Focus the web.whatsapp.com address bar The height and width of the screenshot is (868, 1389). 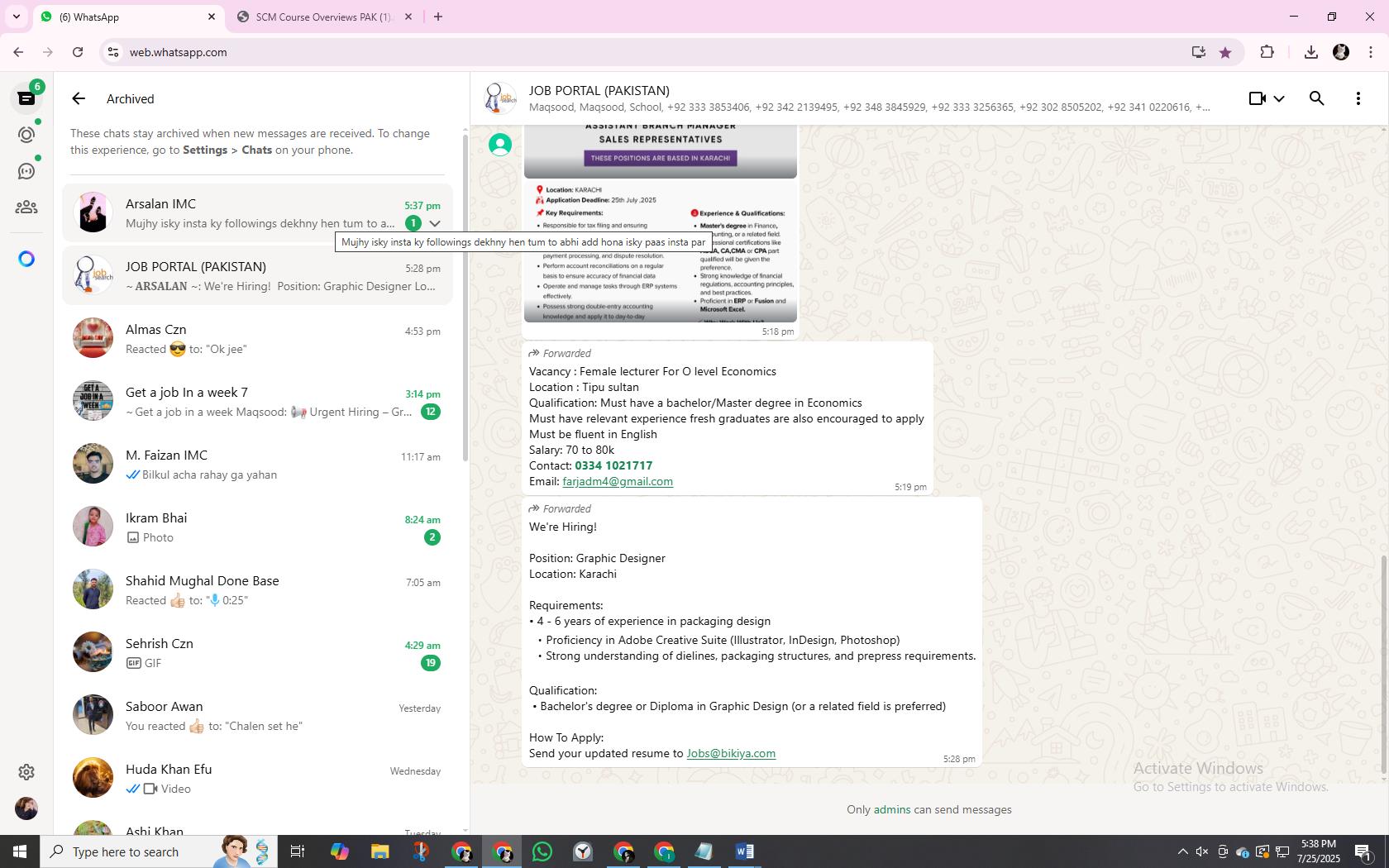click(645, 52)
